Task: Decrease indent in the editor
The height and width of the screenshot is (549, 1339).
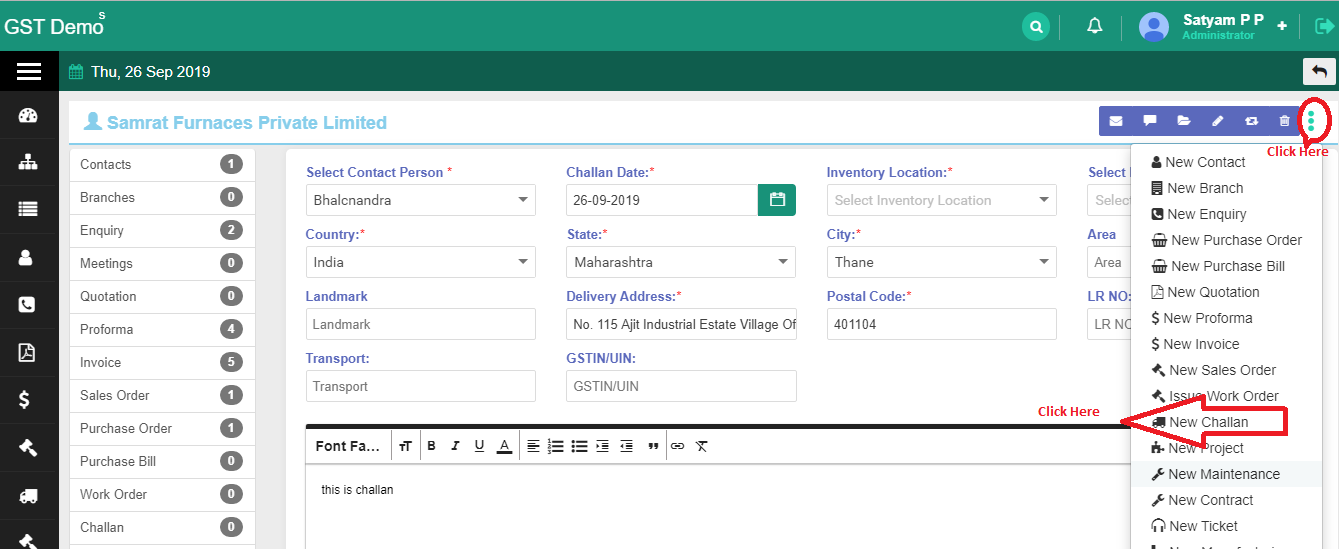Action: (x=626, y=446)
